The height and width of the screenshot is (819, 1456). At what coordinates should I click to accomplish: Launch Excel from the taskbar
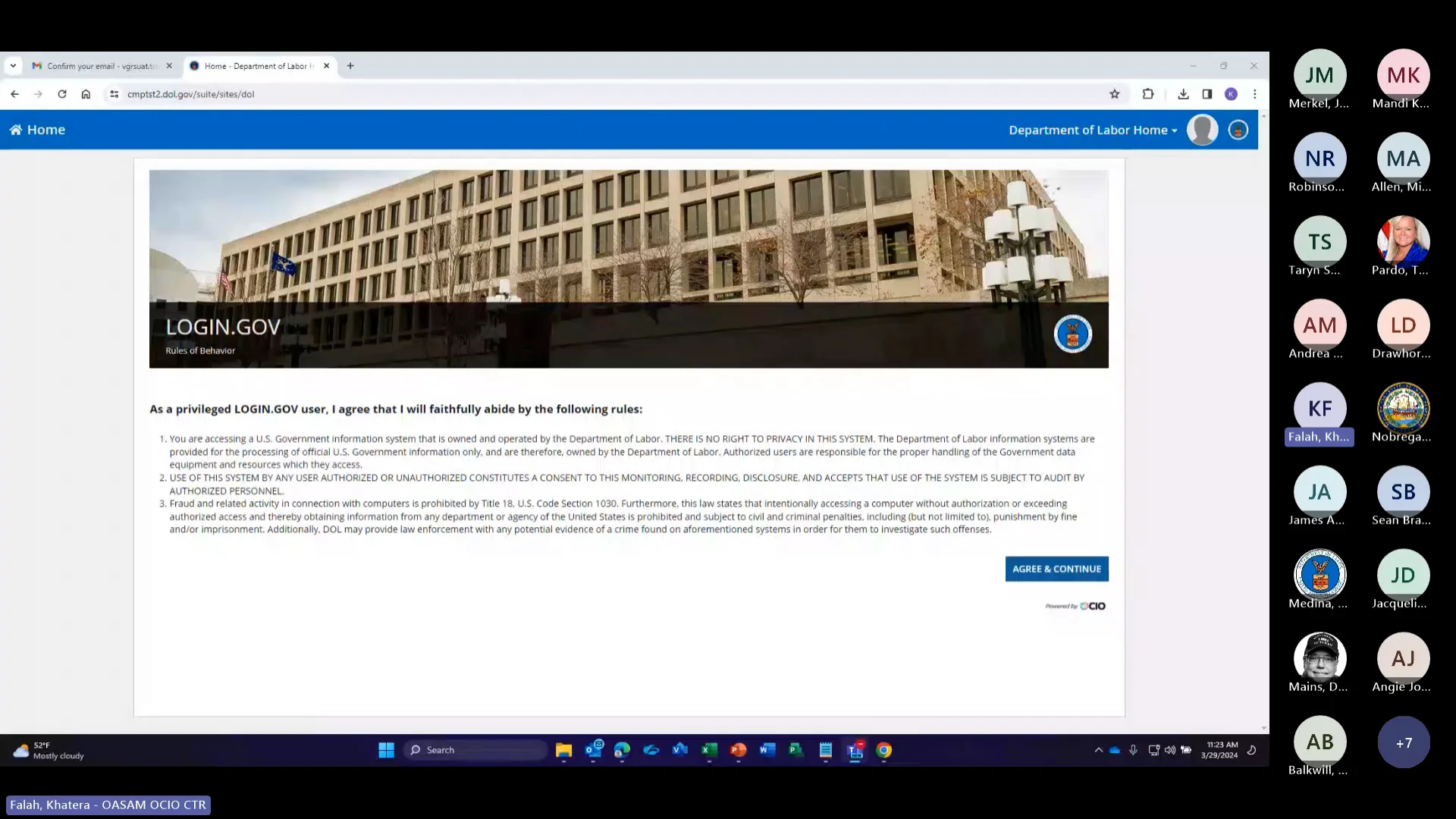[709, 750]
